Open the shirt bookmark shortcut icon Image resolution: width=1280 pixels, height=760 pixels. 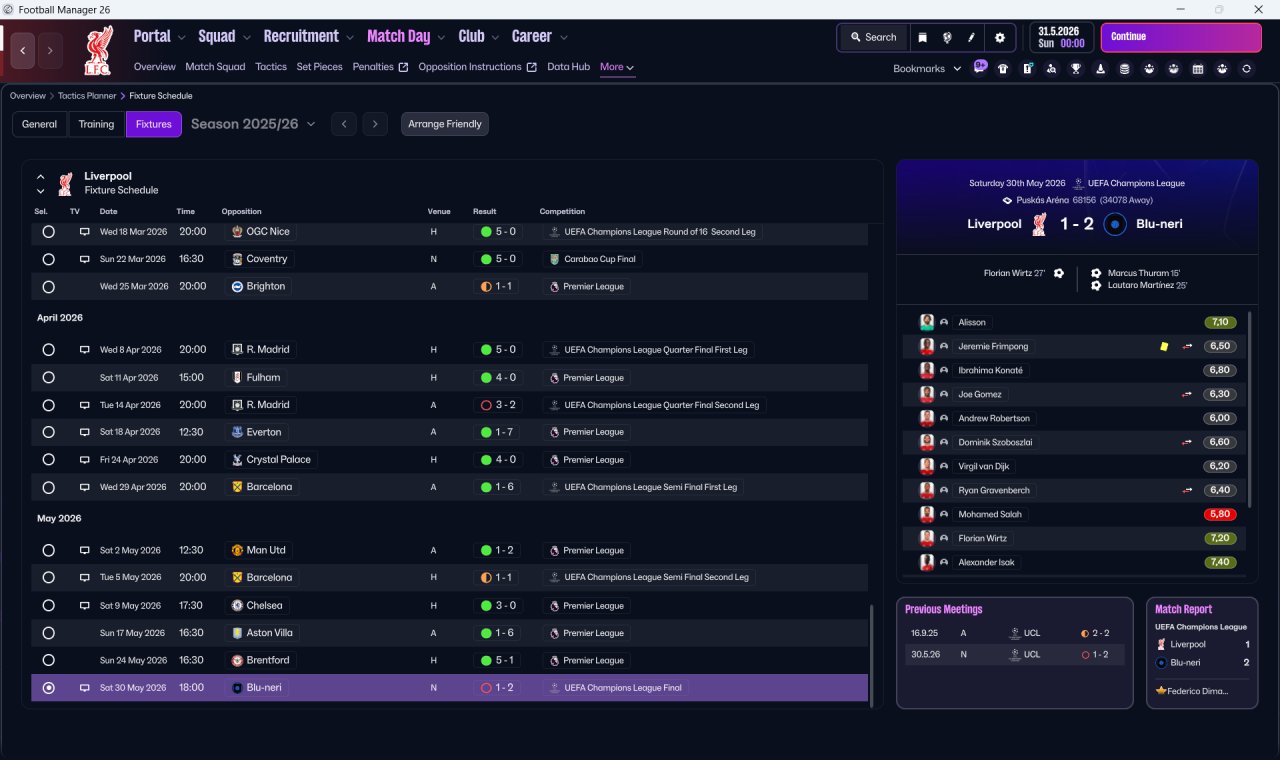click(x=1003, y=69)
